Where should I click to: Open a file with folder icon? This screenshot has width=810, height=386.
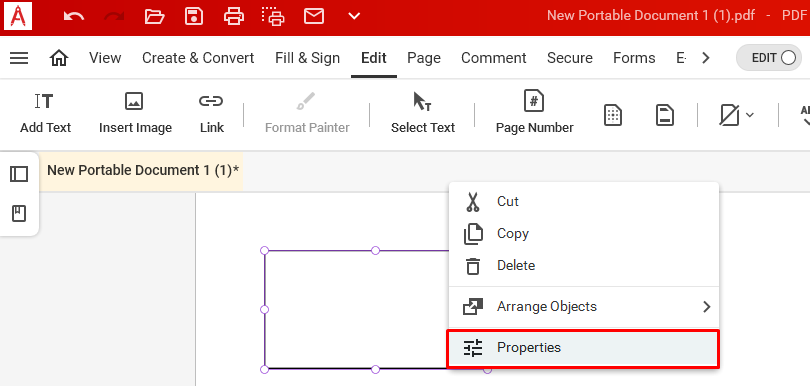[x=154, y=17]
